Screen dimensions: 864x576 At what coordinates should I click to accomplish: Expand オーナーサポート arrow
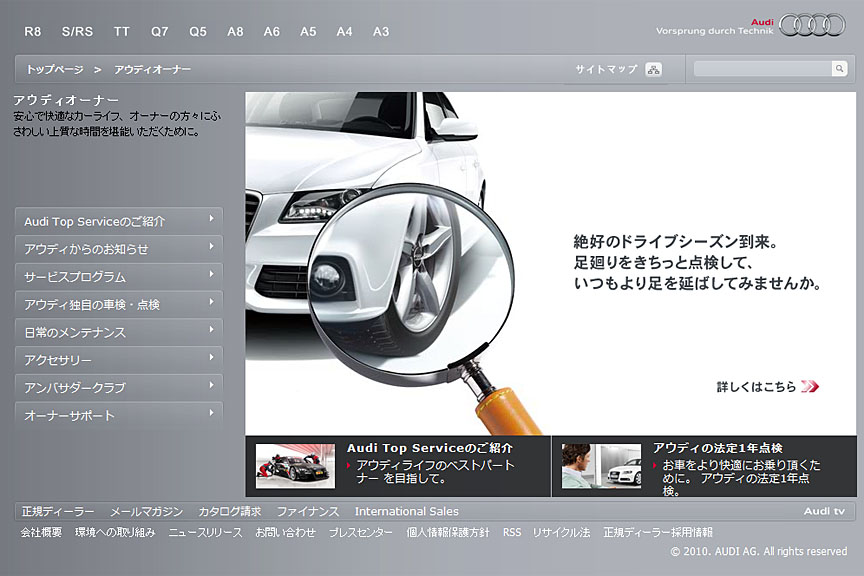[x=211, y=412]
